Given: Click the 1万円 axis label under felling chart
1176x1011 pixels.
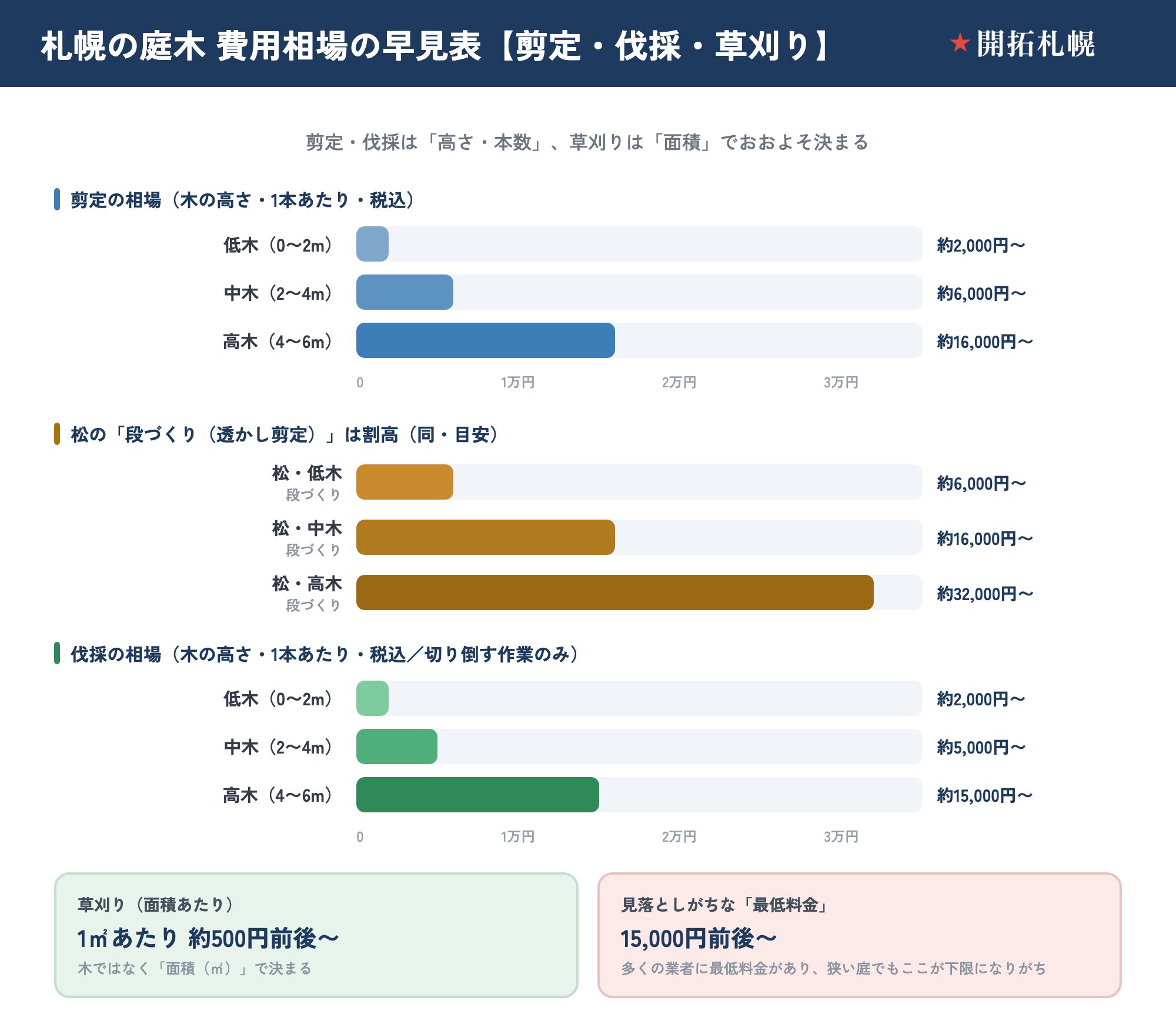Looking at the screenshot, I should tap(517, 837).
